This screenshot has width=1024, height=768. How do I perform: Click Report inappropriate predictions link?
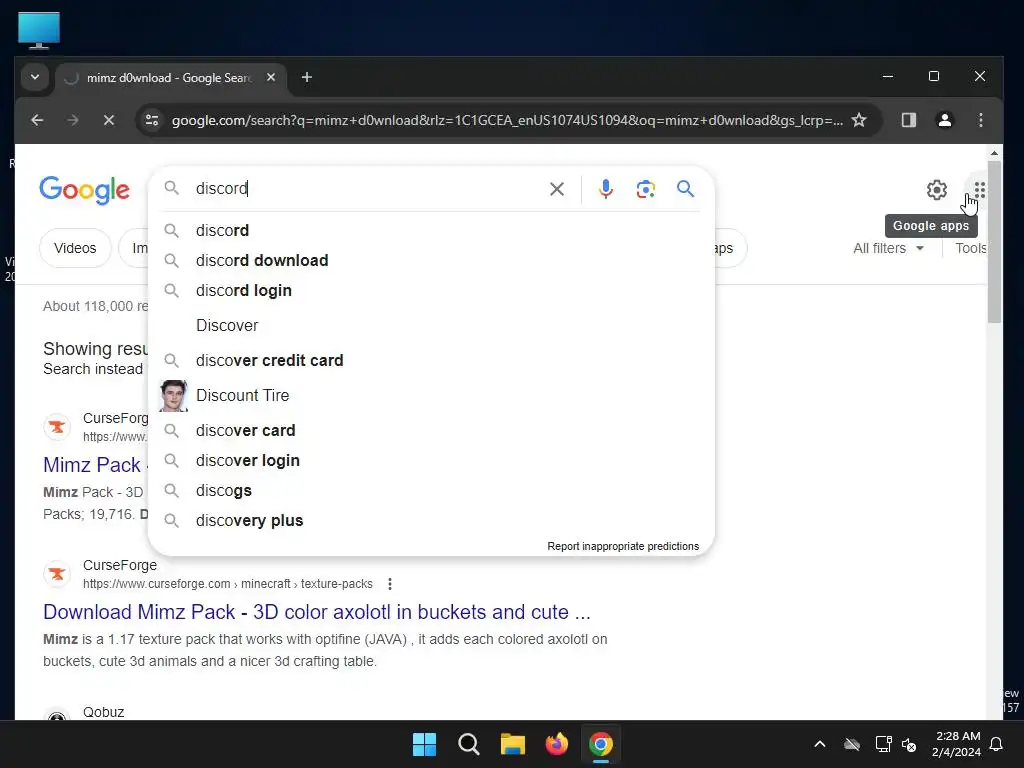(623, 546)
